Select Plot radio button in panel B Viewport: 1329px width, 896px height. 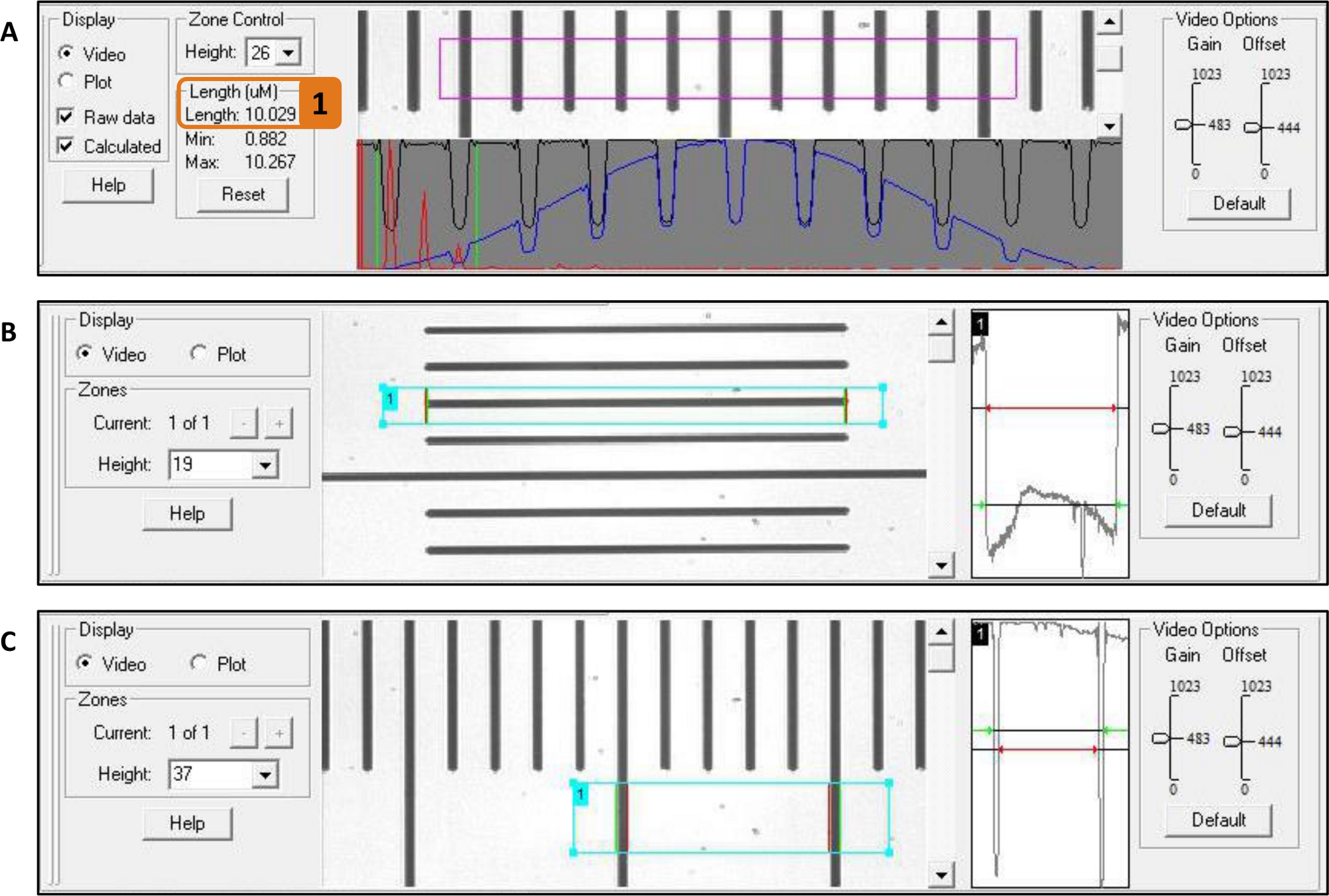point(199,354)
